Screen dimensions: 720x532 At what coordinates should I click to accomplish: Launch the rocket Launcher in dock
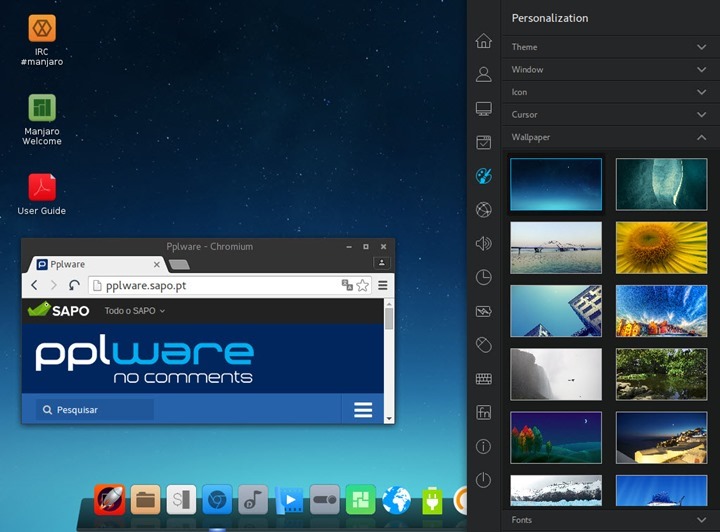(x=109, y=499)
